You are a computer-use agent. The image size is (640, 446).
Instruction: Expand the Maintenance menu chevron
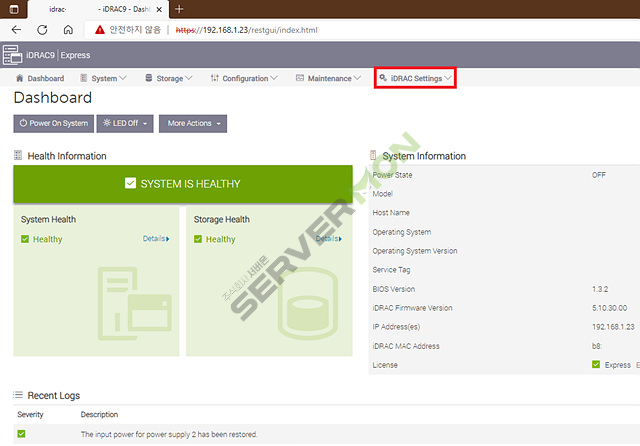[357, 78]
